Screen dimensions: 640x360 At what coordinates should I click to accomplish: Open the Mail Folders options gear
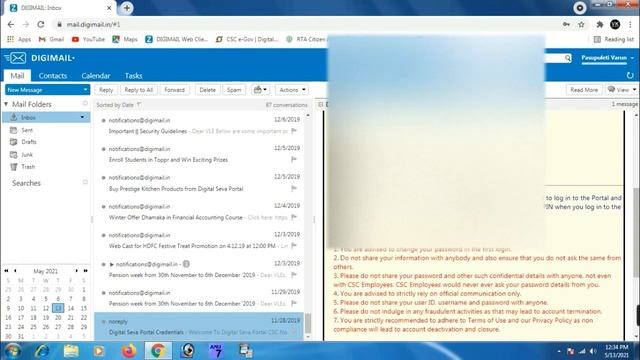(x=85, y=104)
